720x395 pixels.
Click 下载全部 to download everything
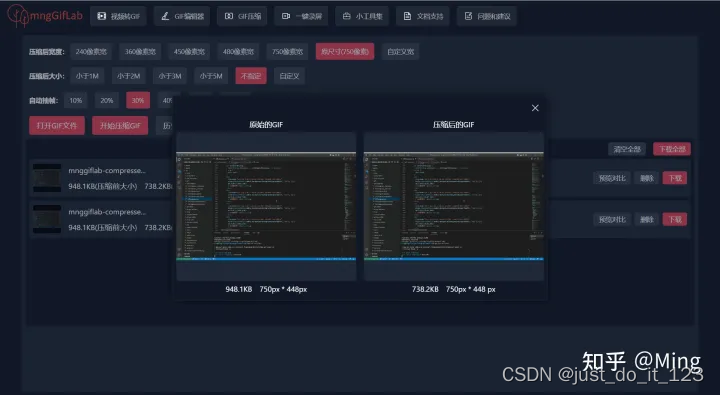[672, 149]
